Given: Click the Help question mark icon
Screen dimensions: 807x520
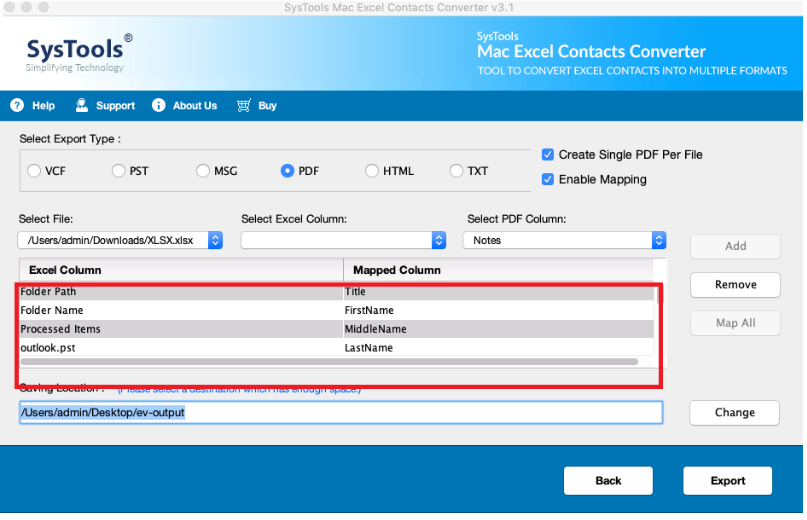Looking at the screenshot, I should click(x=17, y=106).
